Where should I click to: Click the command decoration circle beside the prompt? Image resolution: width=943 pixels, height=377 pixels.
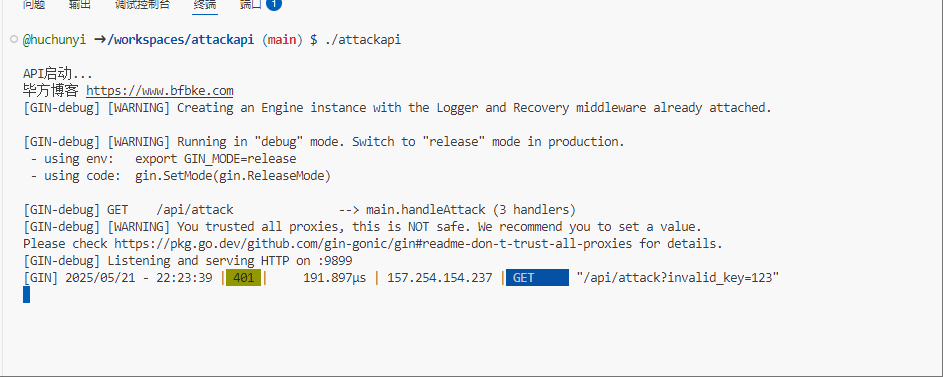(x=14, y=40)
